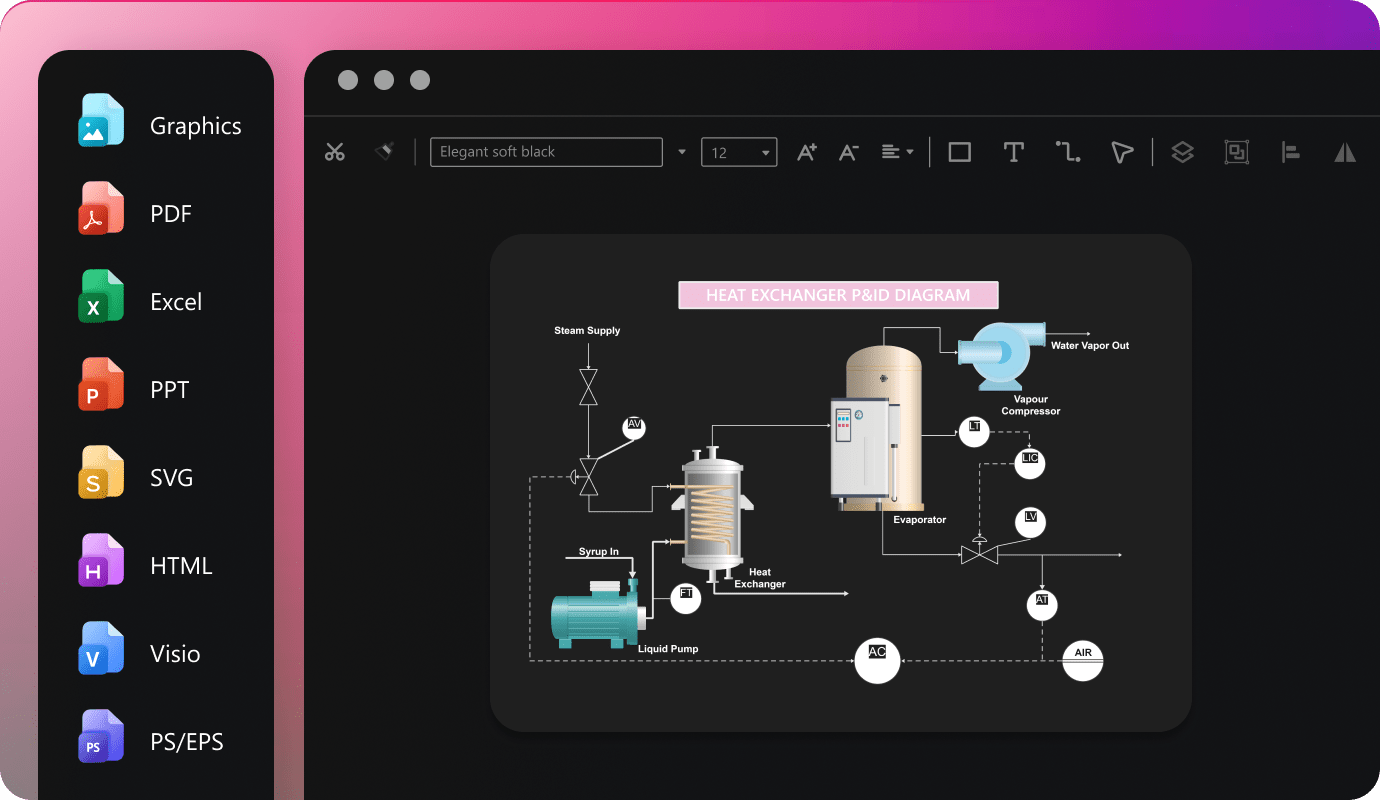Click the font name field Elegant soft black
1380x800 pixels.
546,152
